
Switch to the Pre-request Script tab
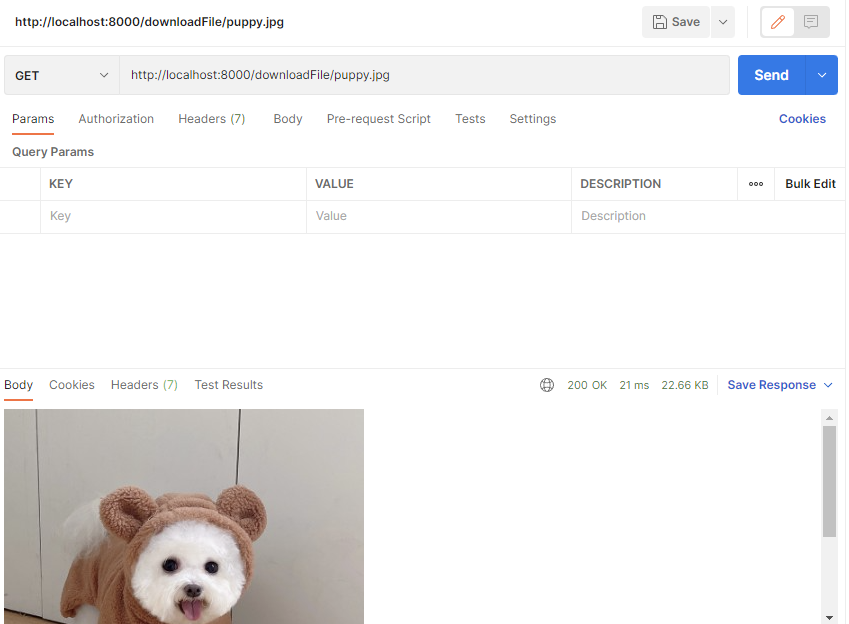coord(378,119)
